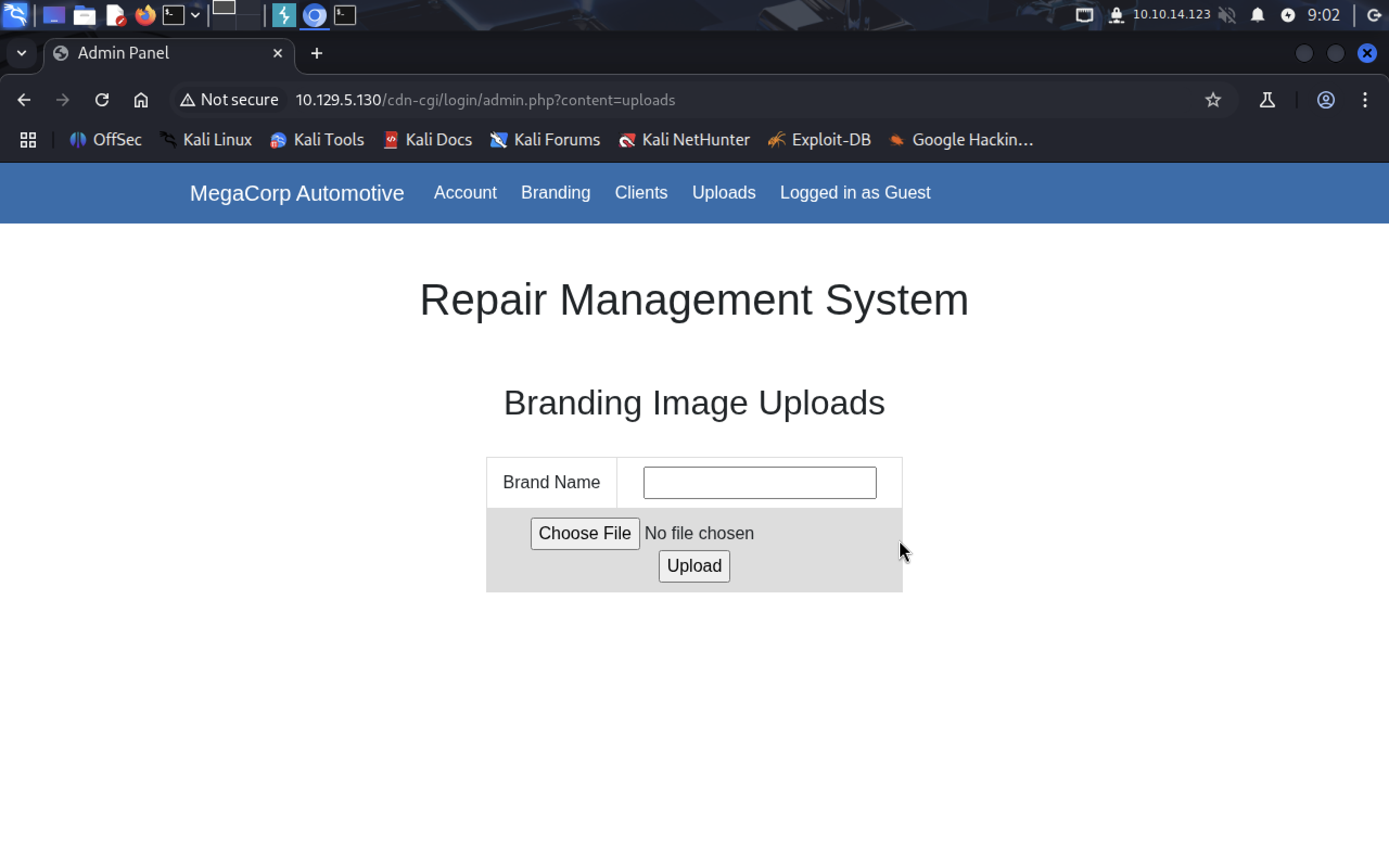Go to the browser home page

coord(141,100)
